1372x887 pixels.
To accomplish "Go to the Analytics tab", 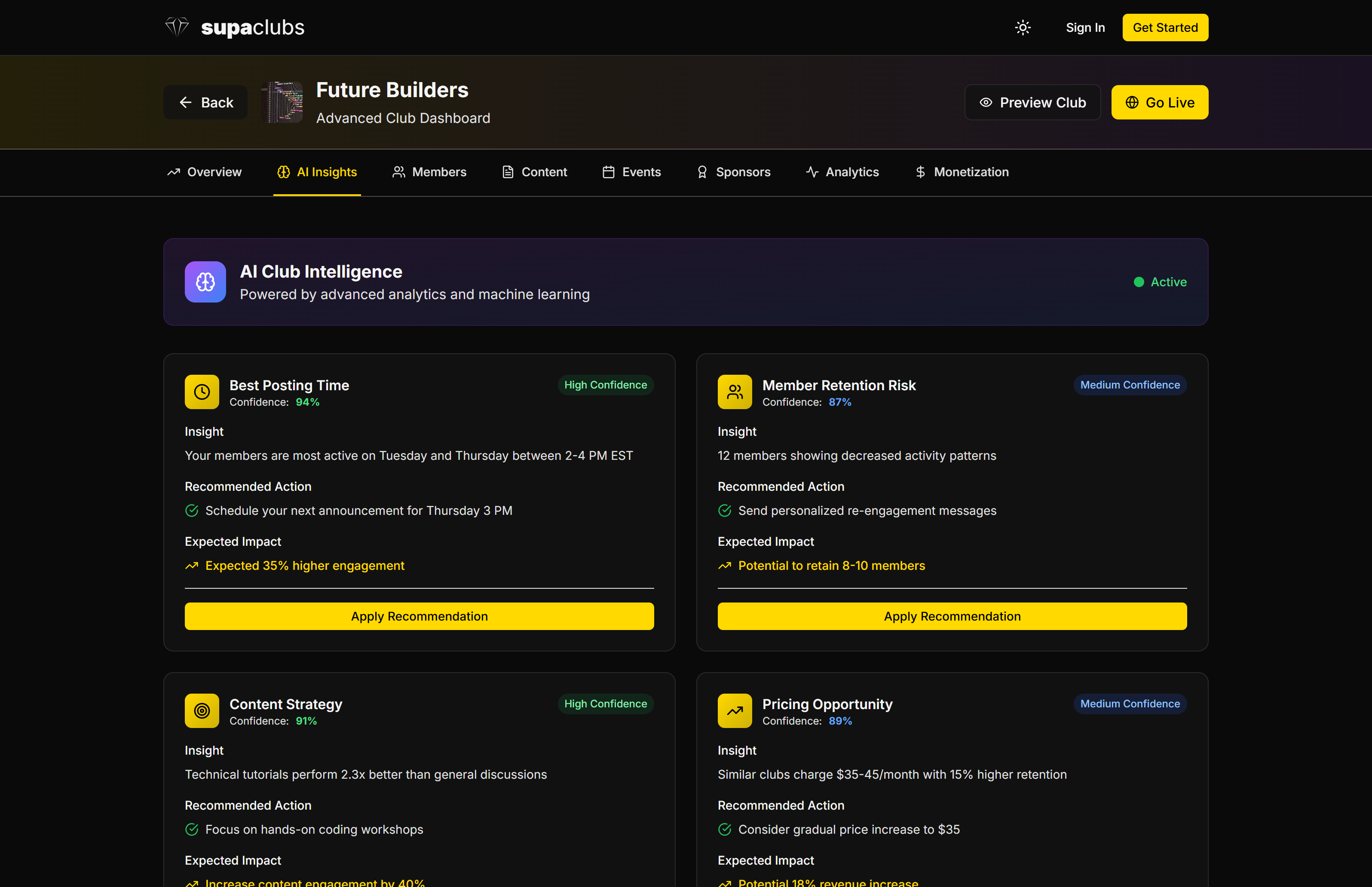I will click(842, 172).
